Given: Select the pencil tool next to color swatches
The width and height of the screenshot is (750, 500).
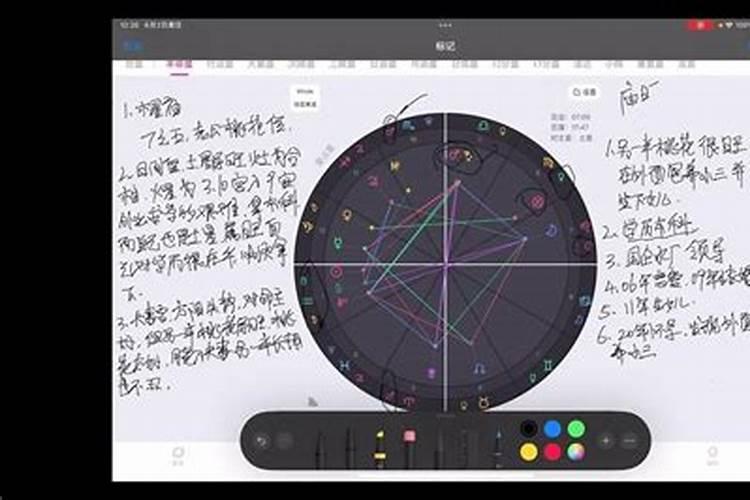Looking at the screenshot, I should 498,448.
